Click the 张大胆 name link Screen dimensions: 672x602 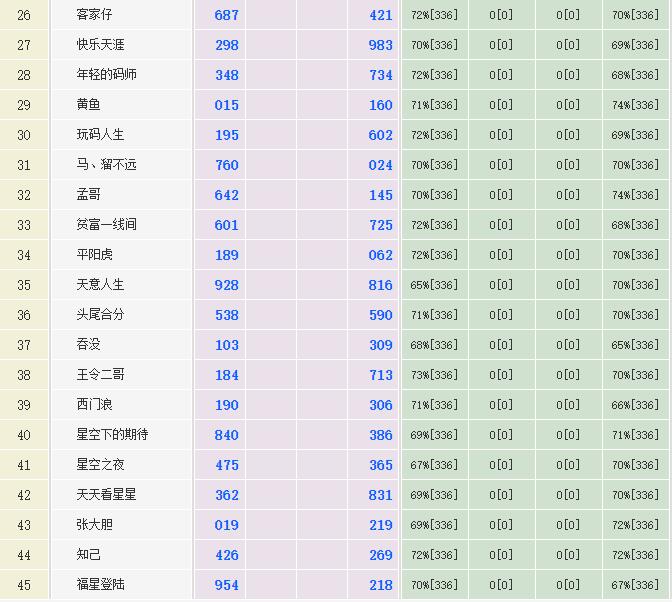click(x=95, y=525)
